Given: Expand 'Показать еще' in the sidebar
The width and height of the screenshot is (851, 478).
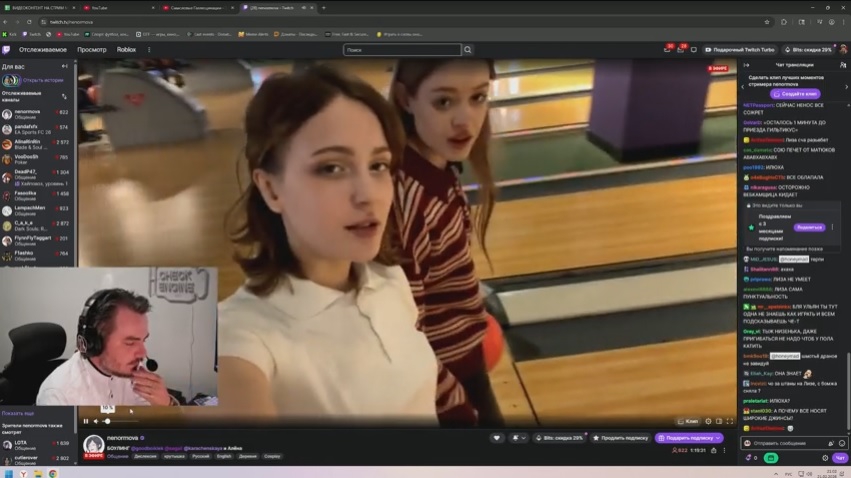Looking at the screenshot, I should (x=17, y=413).
